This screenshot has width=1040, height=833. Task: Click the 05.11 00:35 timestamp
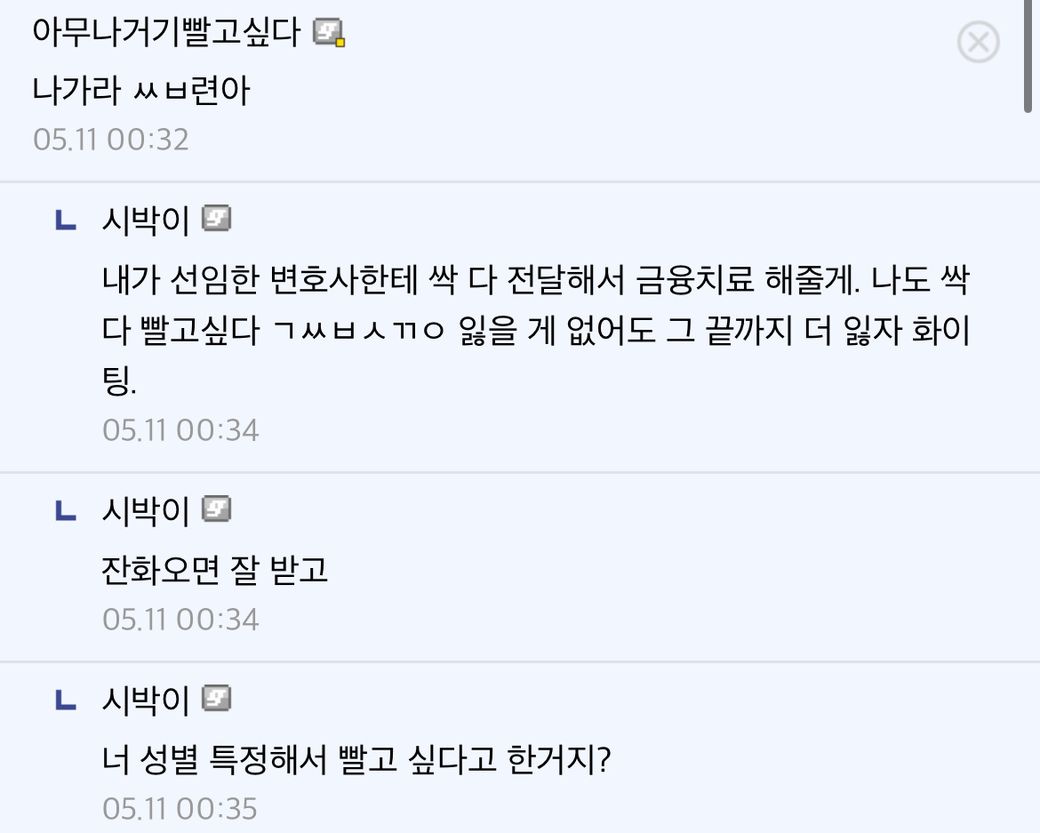click(180, 808)
